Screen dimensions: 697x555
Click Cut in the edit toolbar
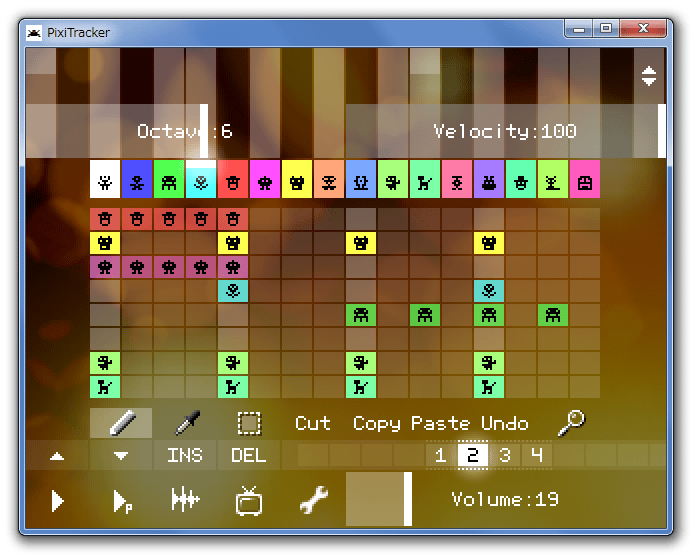(313, 423)
